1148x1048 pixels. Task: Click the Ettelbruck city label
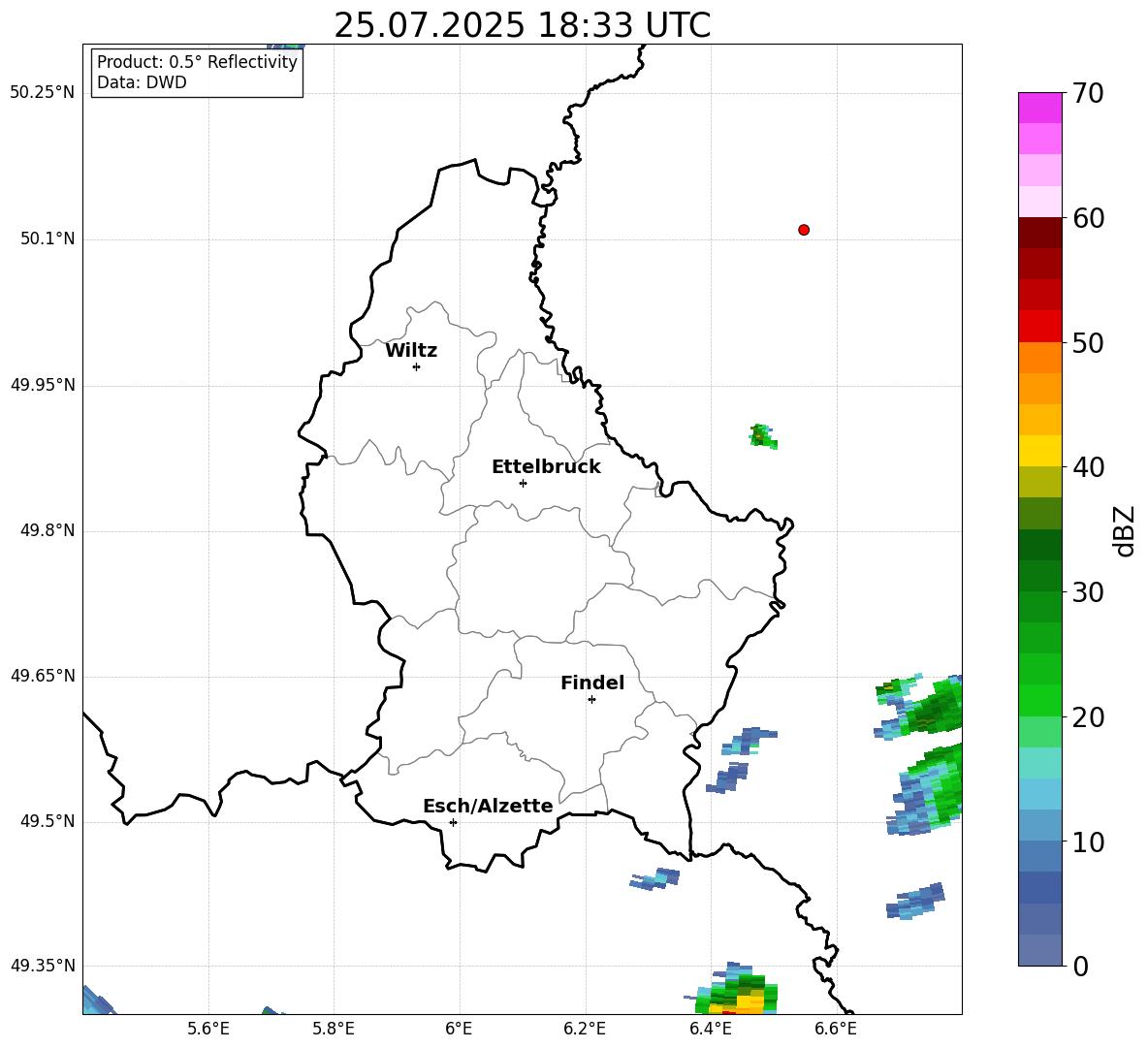click(x=546, y=467)
